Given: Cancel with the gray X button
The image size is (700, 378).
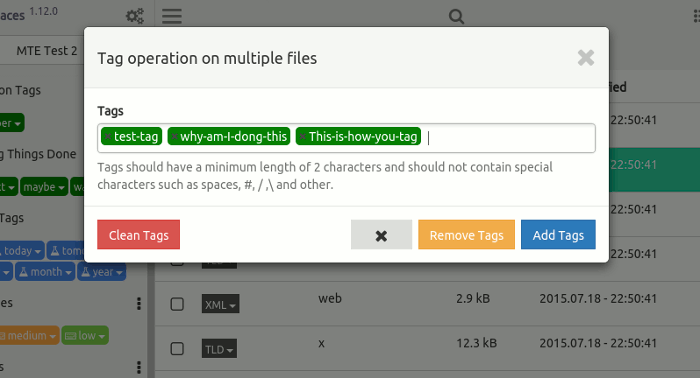Looking at the screenshot, I should tap(381, 234).
